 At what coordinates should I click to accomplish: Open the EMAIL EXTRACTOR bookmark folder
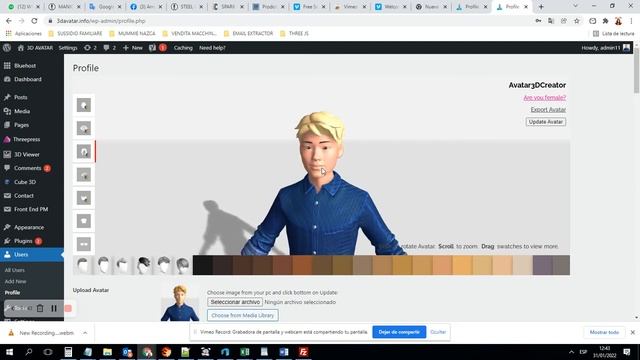[248, 33]
